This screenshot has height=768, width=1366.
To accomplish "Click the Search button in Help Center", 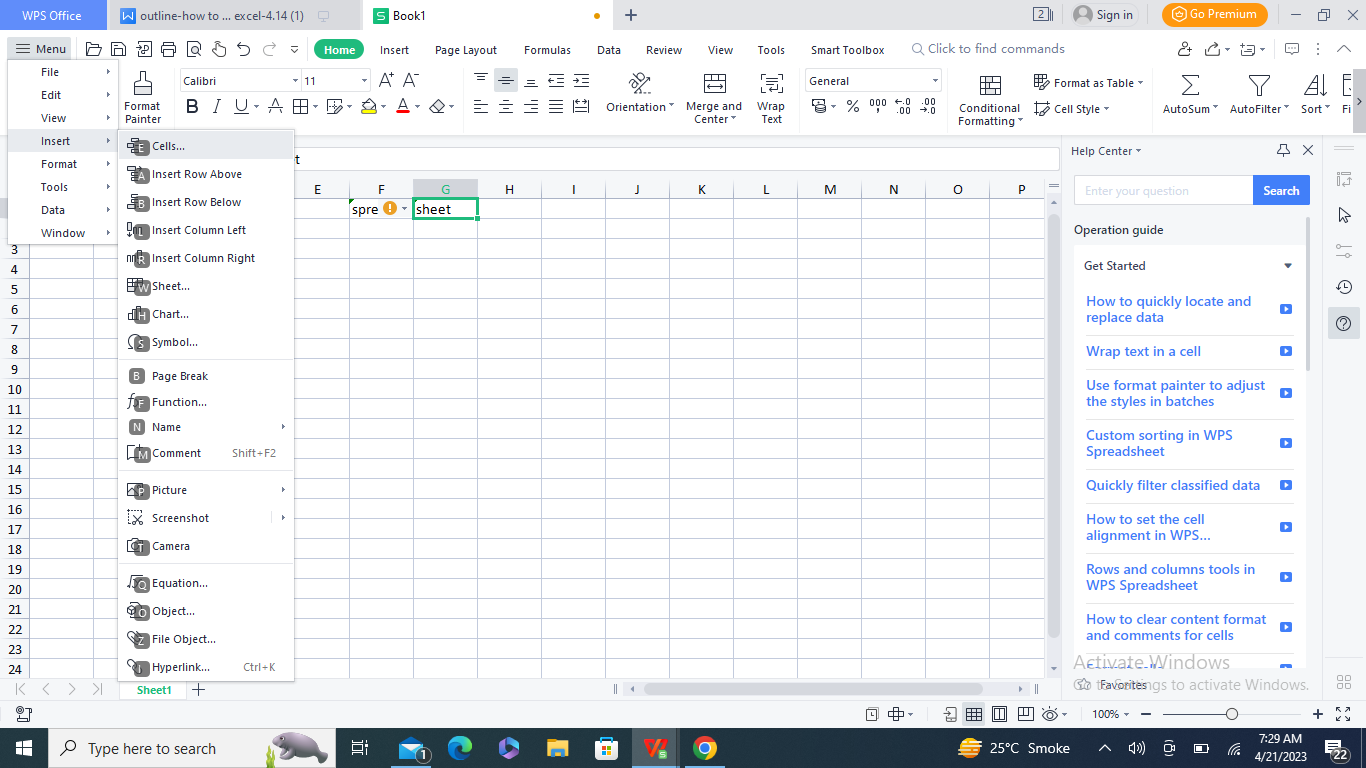I will (x=1281, y=190).
